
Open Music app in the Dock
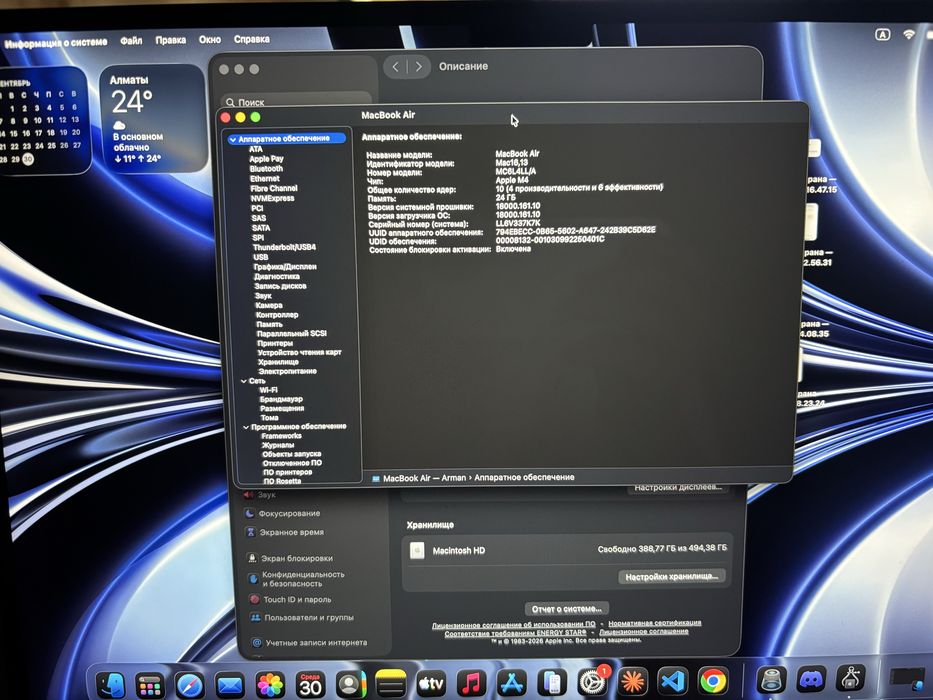471,683
